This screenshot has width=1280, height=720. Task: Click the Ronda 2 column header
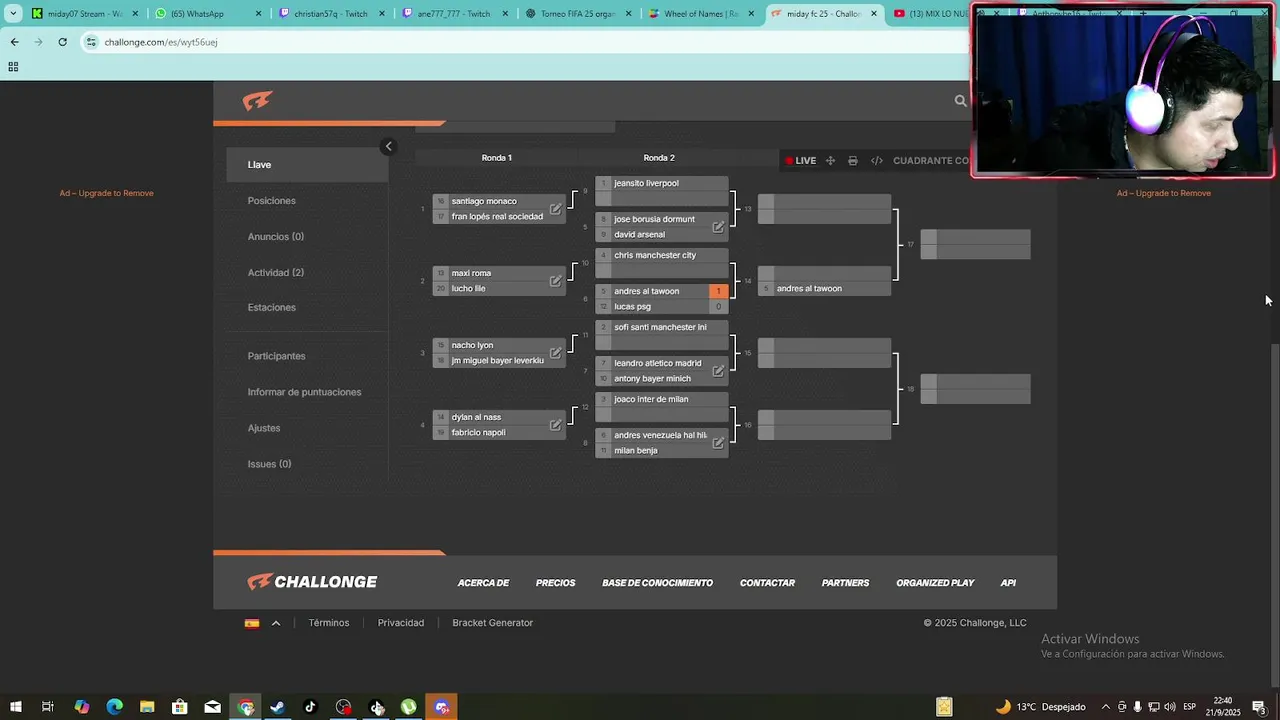point(659,158)
